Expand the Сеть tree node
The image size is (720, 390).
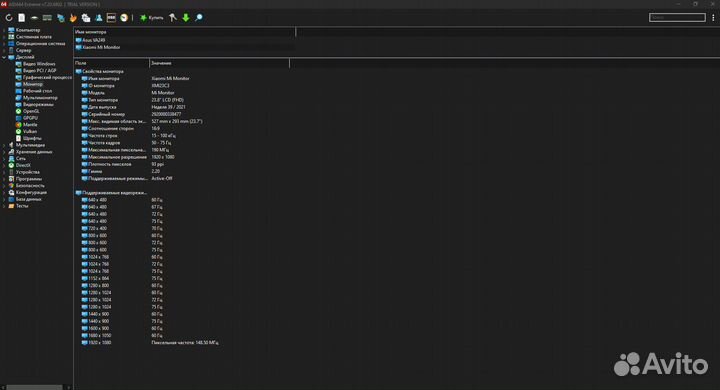(x=4, y=158)
